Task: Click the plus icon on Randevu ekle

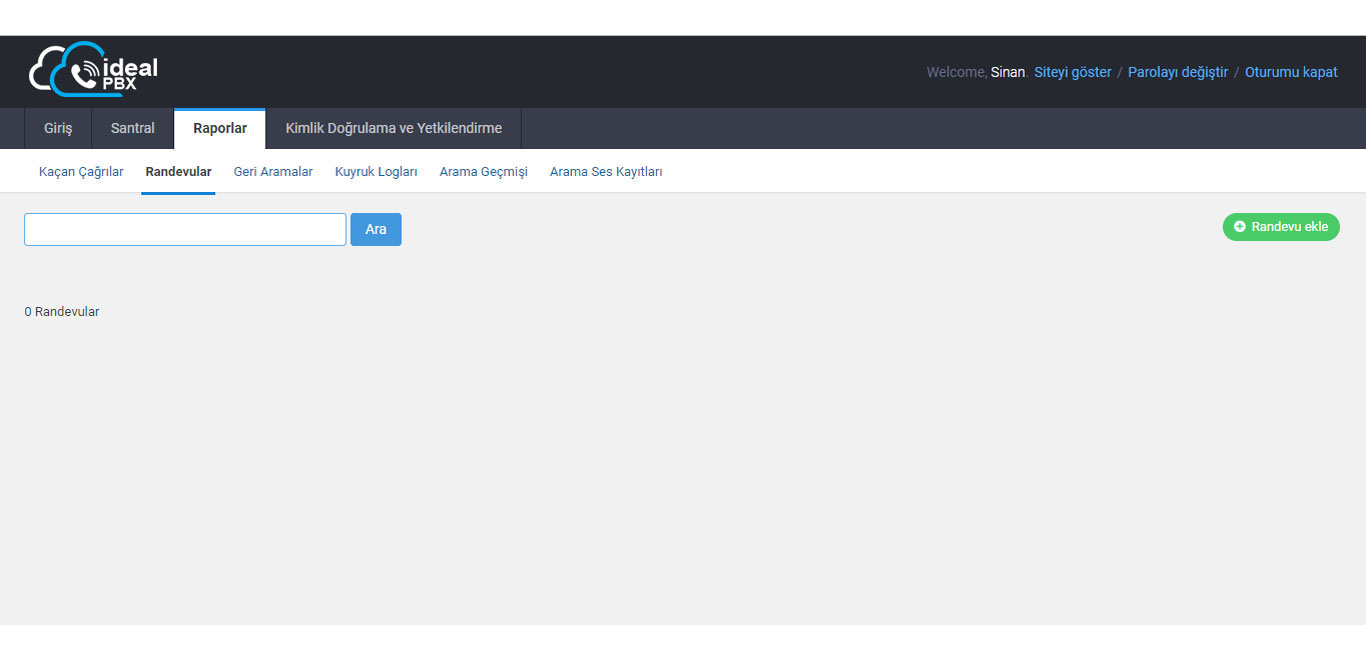Action: (x=1240, y=227)
